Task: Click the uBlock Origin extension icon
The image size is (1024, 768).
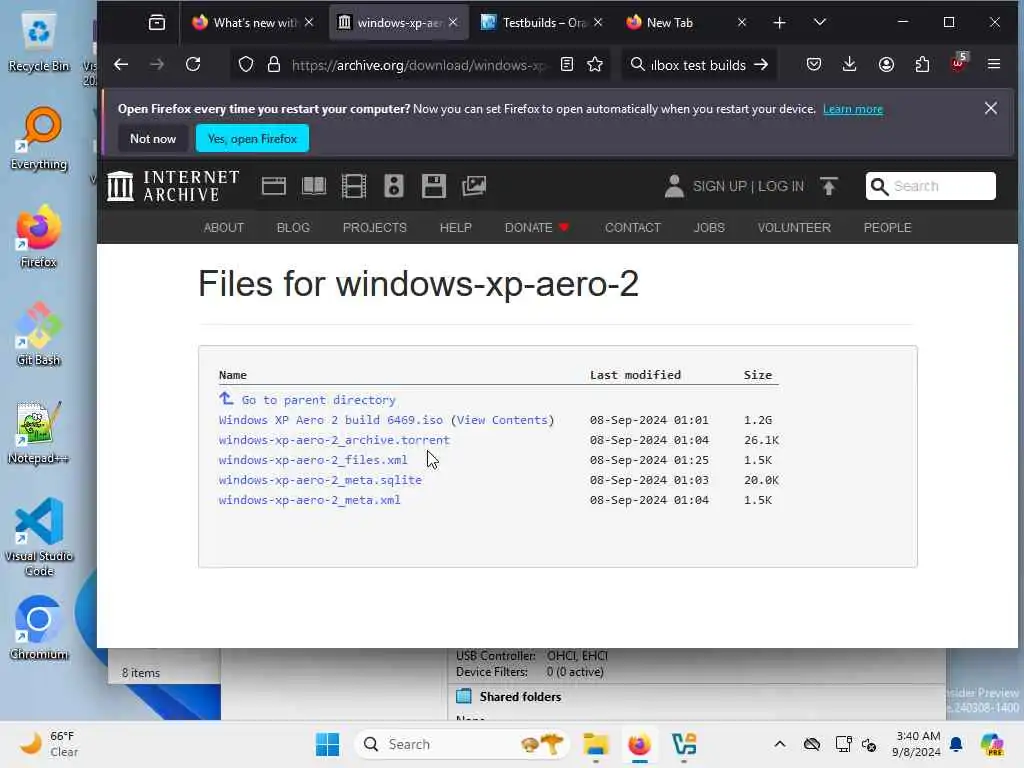Action: coord(959,63)
